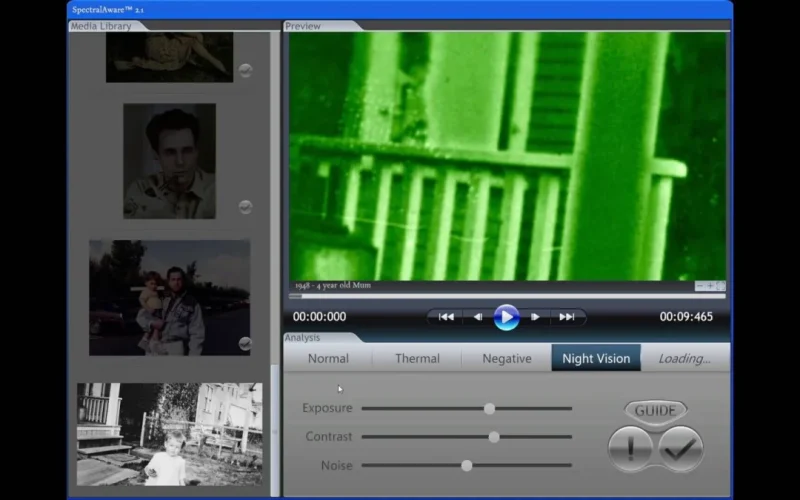Play the preview video
Image resolution: width=800 pixels, height=500 pixels.
click(506, 317)
